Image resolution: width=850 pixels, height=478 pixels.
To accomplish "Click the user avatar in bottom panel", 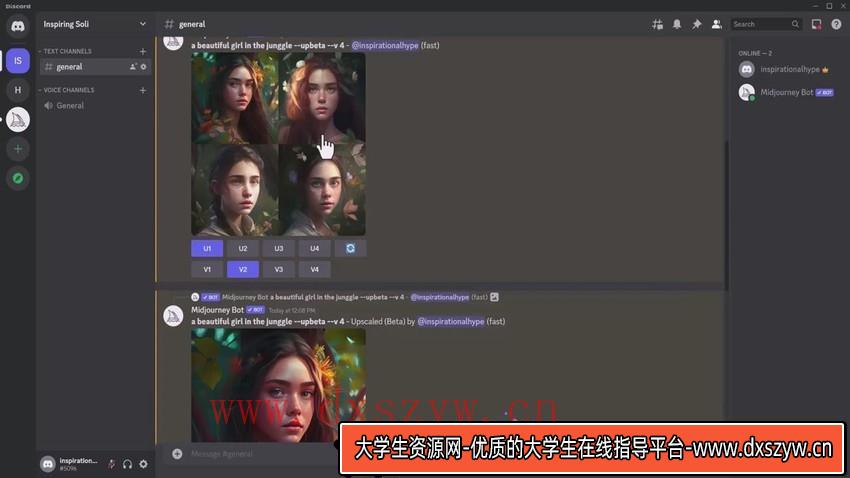I will (x=48, y=464).
